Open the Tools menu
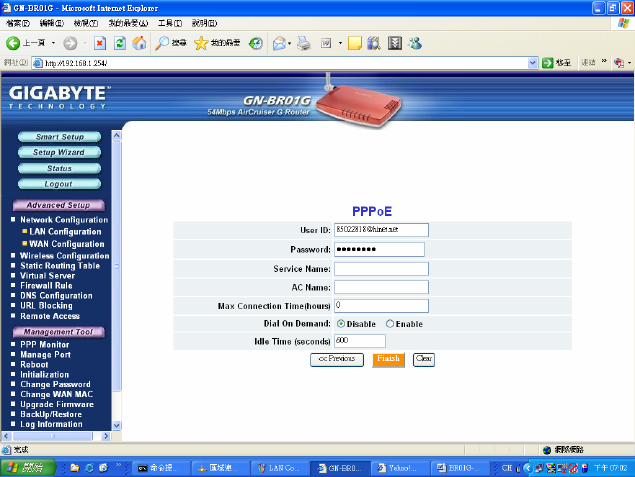Viewport: 635px width, 477px height. [170, 23]
